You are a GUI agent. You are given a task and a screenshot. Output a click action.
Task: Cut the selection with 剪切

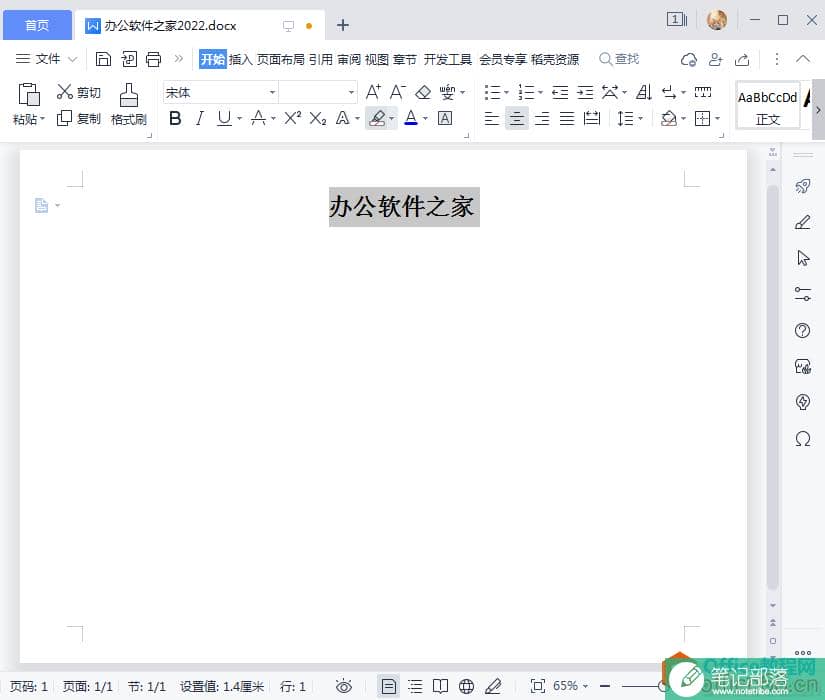tap(79, 92)
